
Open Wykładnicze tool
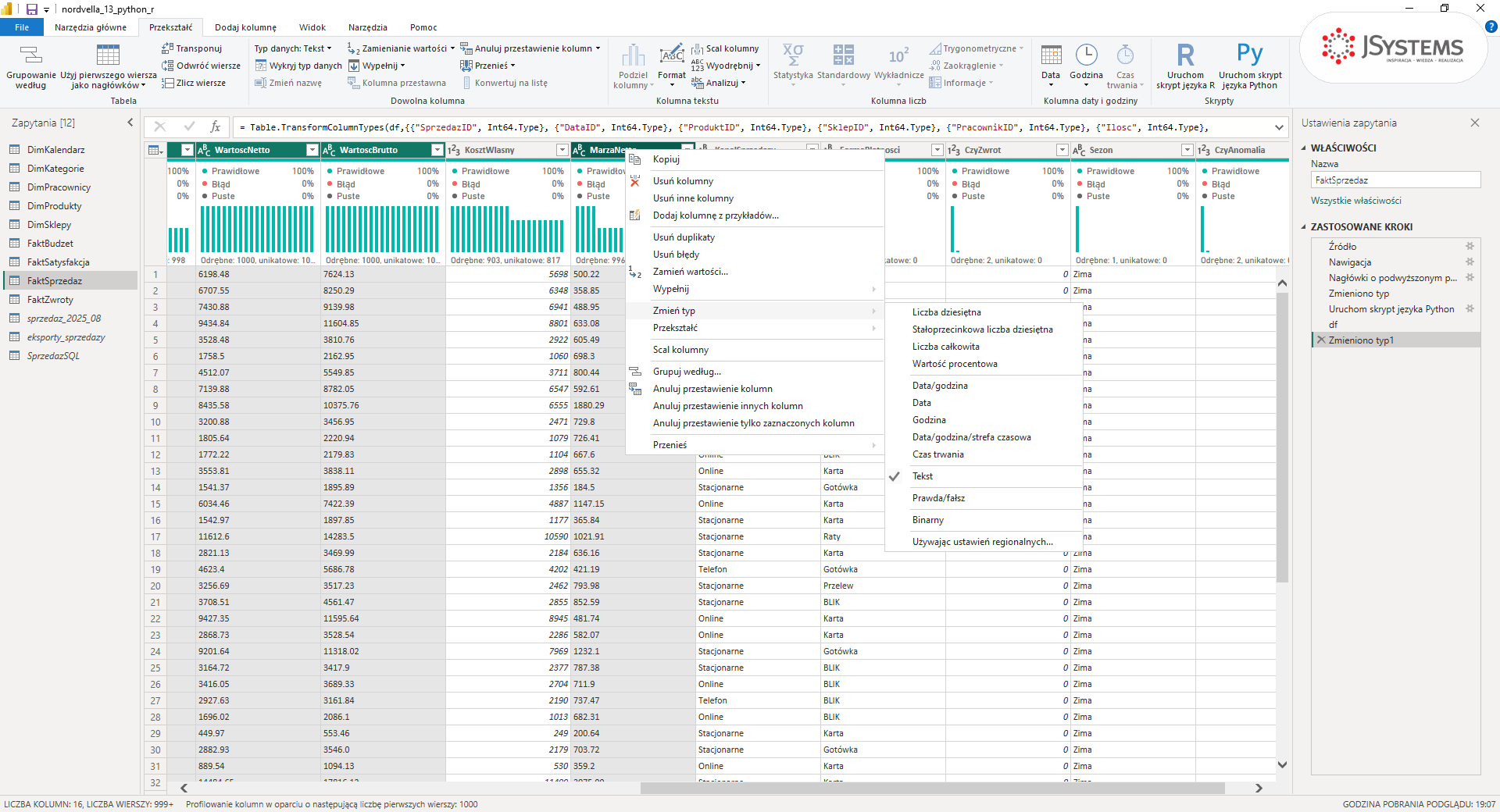[x=898, y=66]
